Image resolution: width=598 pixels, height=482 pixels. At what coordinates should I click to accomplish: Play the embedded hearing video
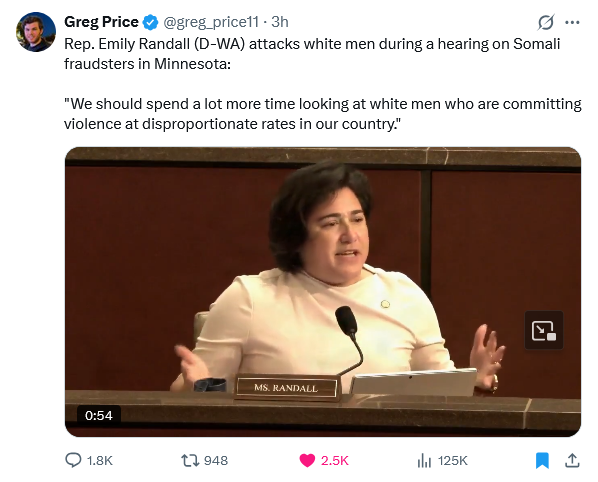click(x=323, y=292)
